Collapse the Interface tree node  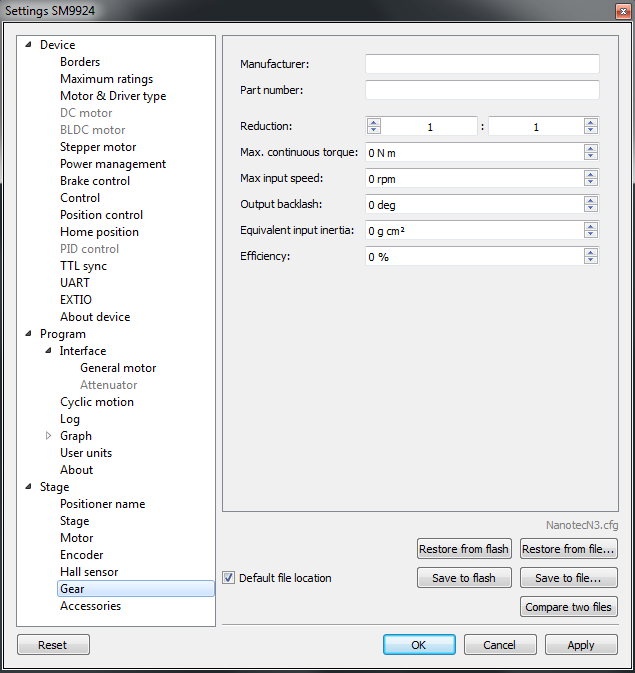click(48, 351)
